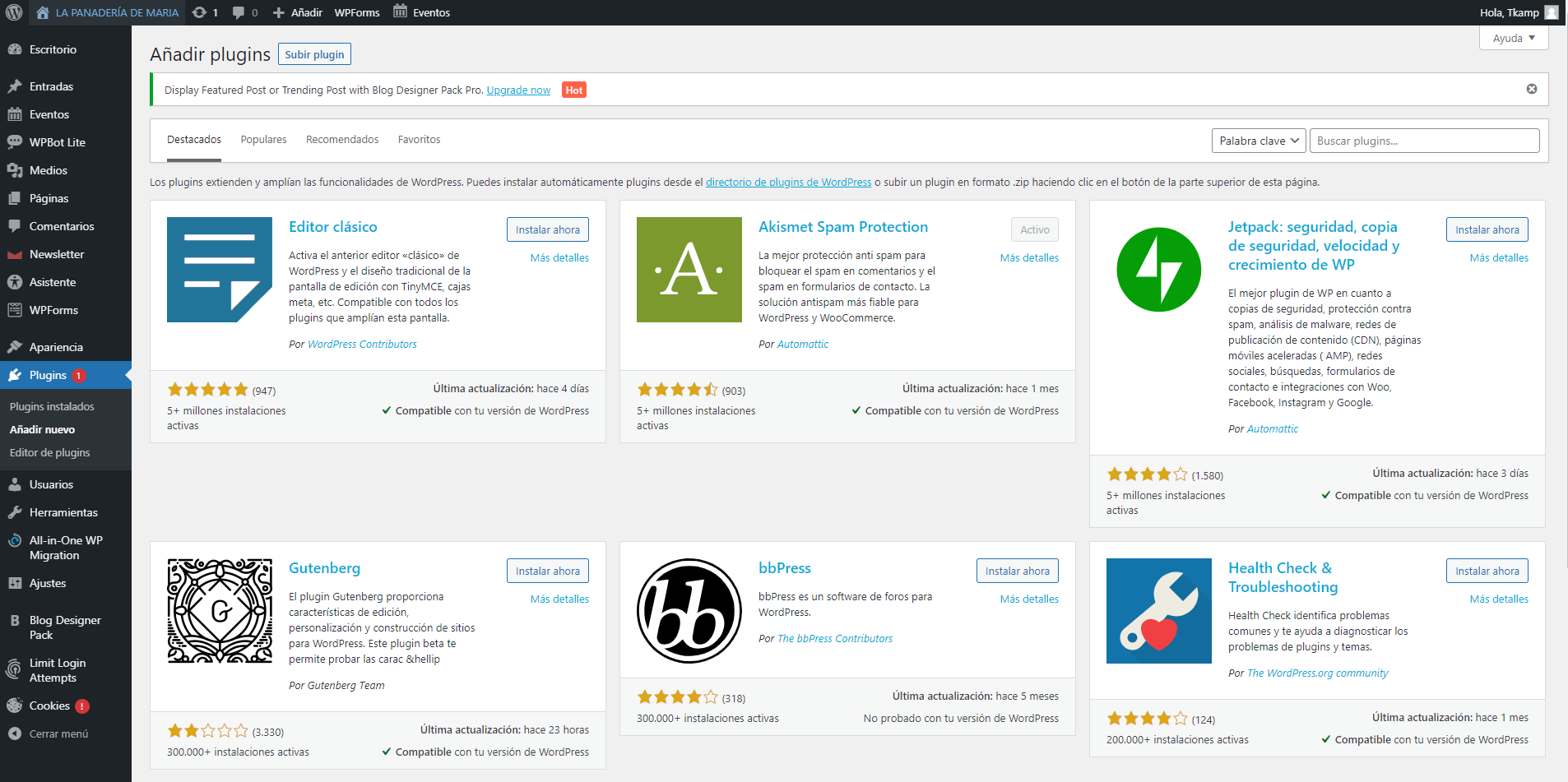The height and width of the screenshot is (782, 1568).
Task: Follow the directorio de plugins de WordPress link
Action: [x=788, y=183]
